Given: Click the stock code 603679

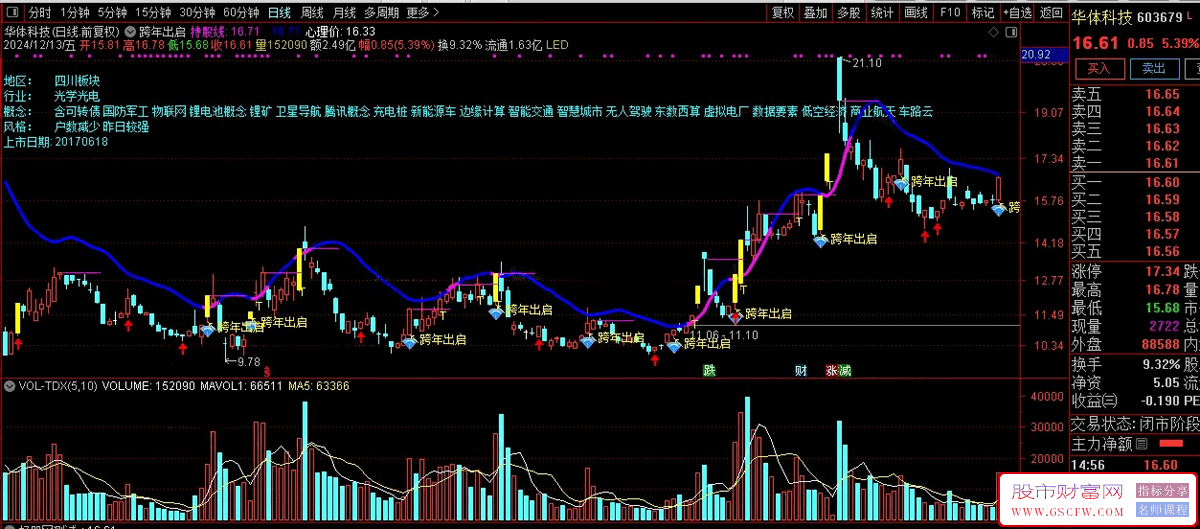Looking at the screenshot, I should tap(1160, 17).
